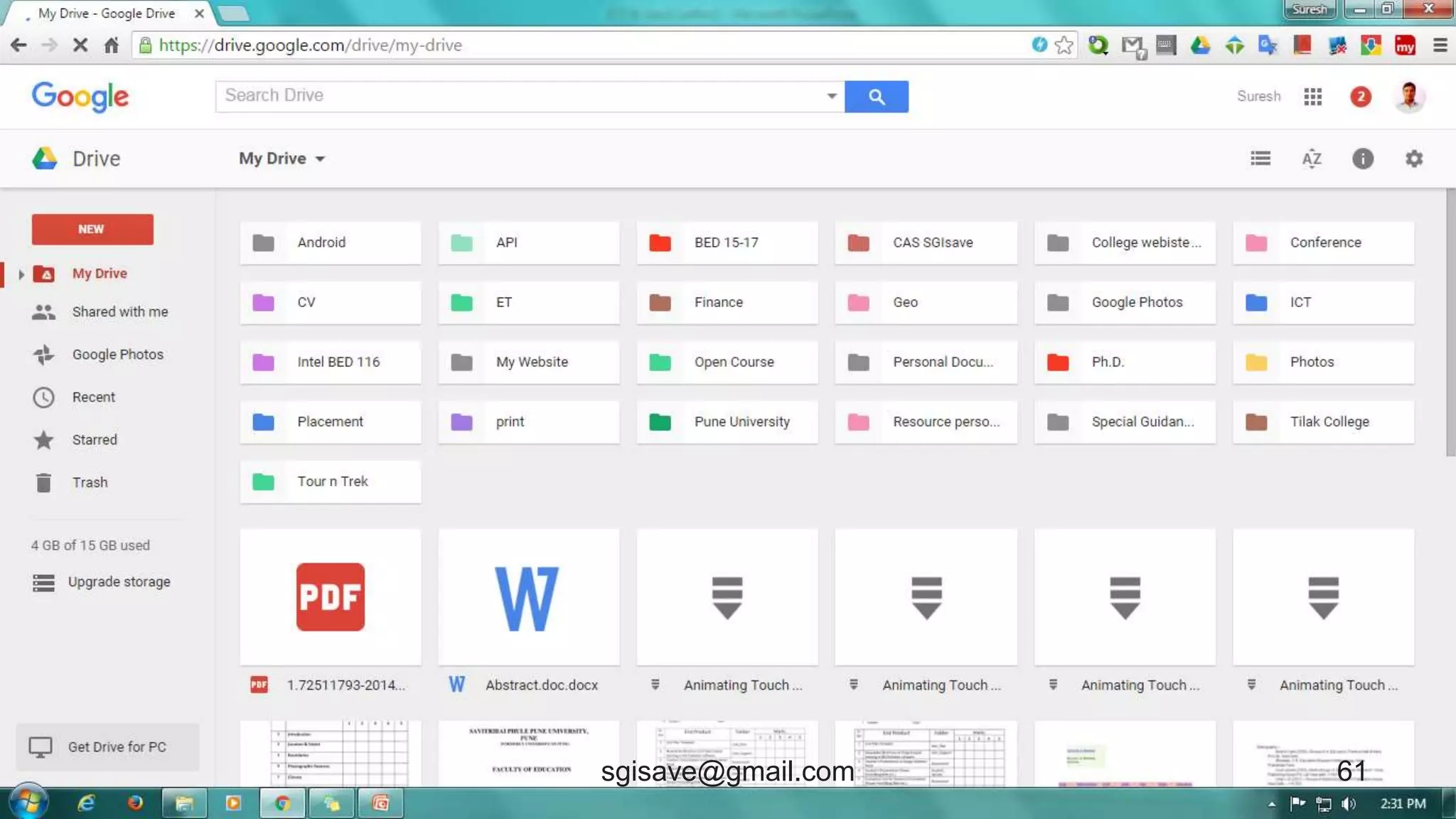Open the Recent files section
The width and height of the screenshot is (1456, 819).
coord(93,397)
